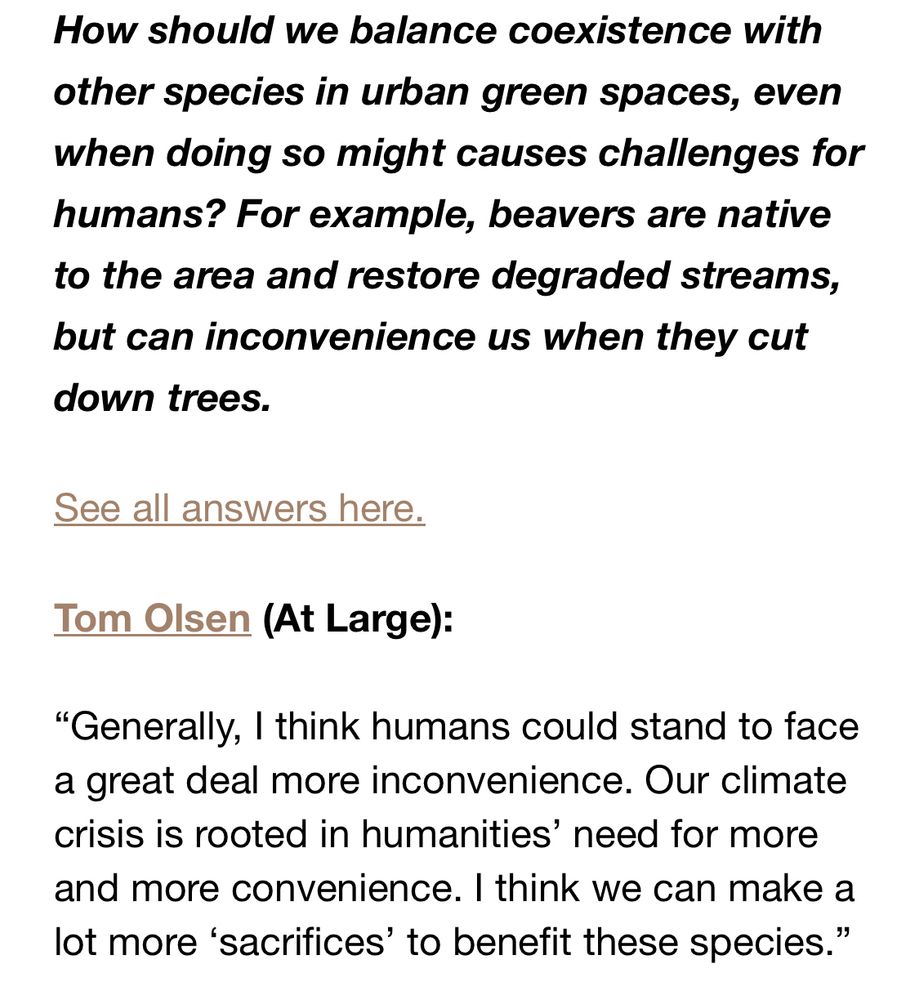
Task: Click the phrase "Our climate" in the quote
Action: click(x=746, y=781)
